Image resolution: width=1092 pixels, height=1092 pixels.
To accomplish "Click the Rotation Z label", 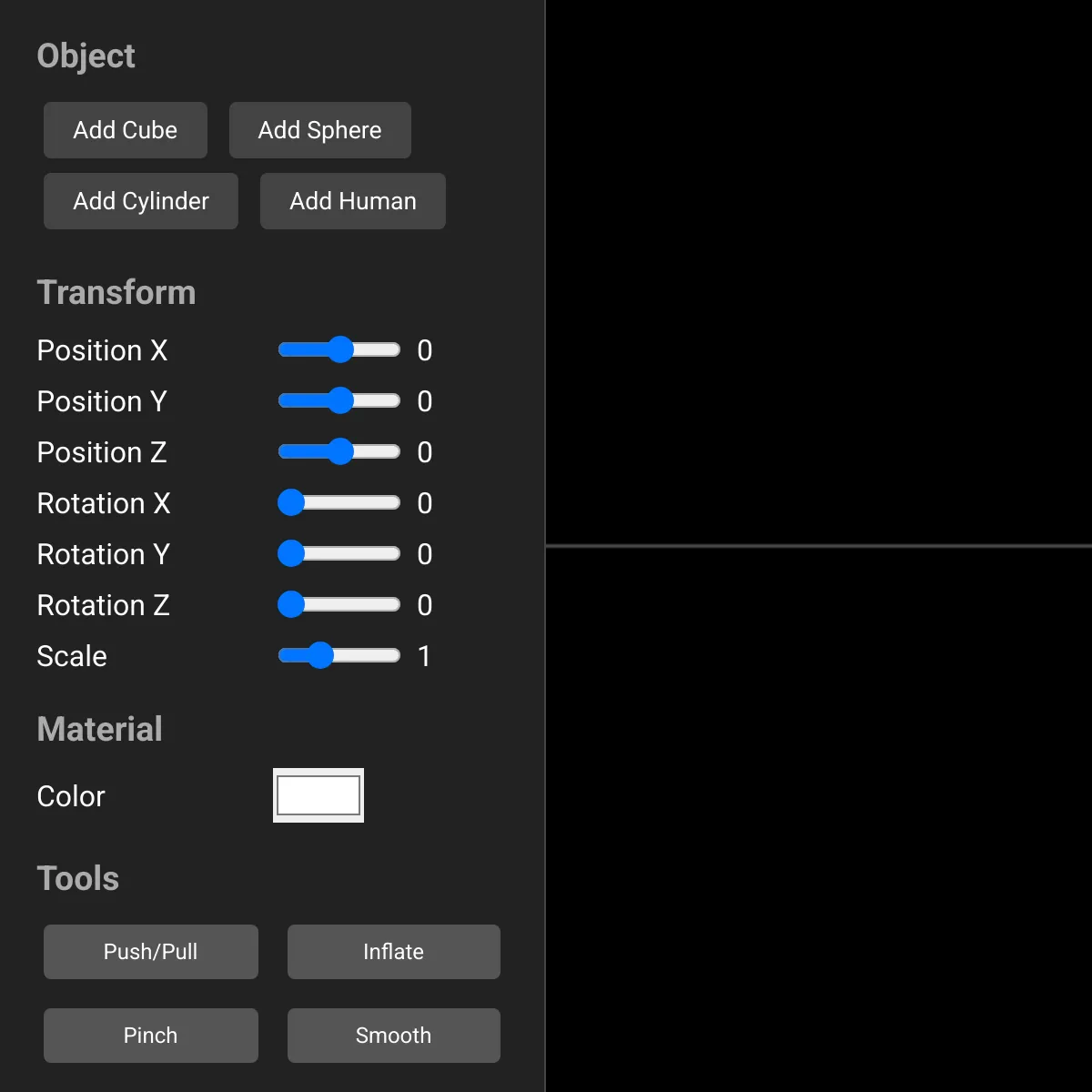I will click(x=104, y=605).
